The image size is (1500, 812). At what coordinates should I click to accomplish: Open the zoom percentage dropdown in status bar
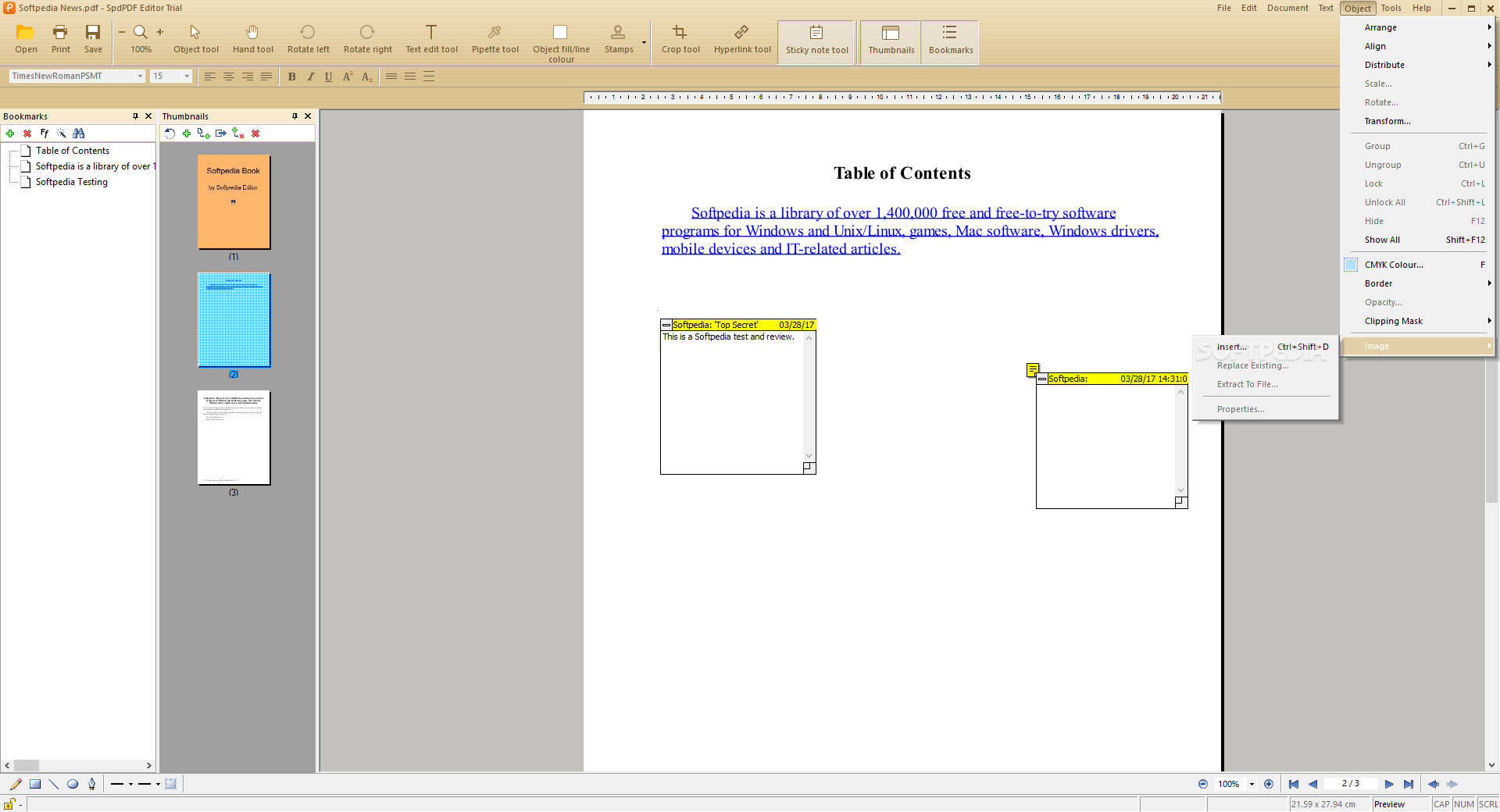1252,784
